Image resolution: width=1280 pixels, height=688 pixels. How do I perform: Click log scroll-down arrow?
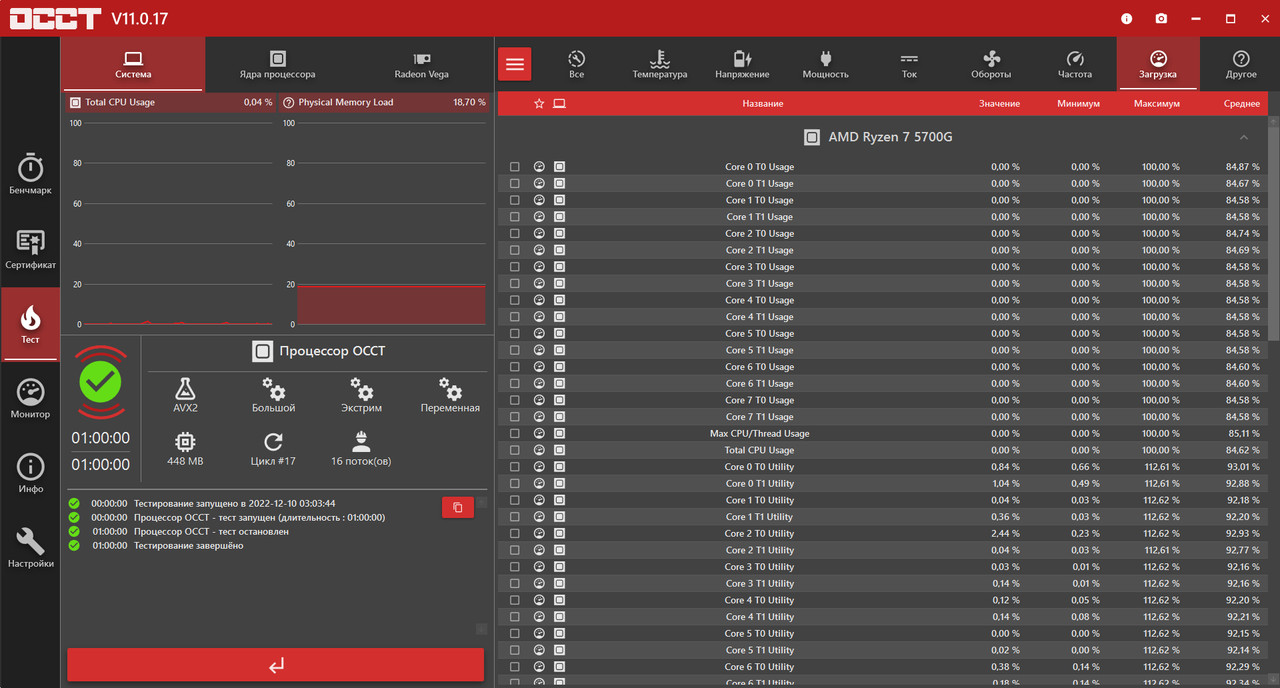coord(481,629)
